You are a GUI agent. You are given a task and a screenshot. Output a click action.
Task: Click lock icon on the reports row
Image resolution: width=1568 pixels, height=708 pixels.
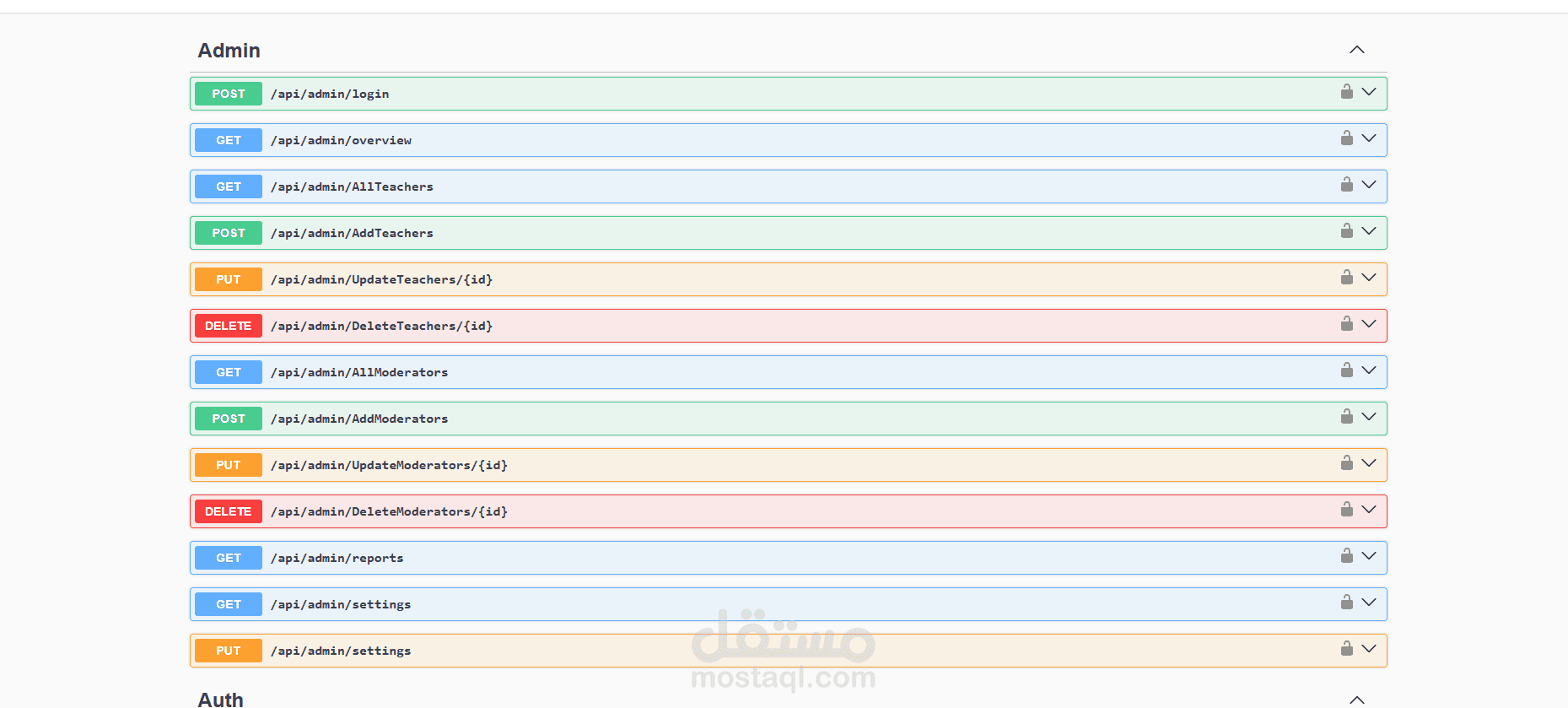pos(1347,555)
